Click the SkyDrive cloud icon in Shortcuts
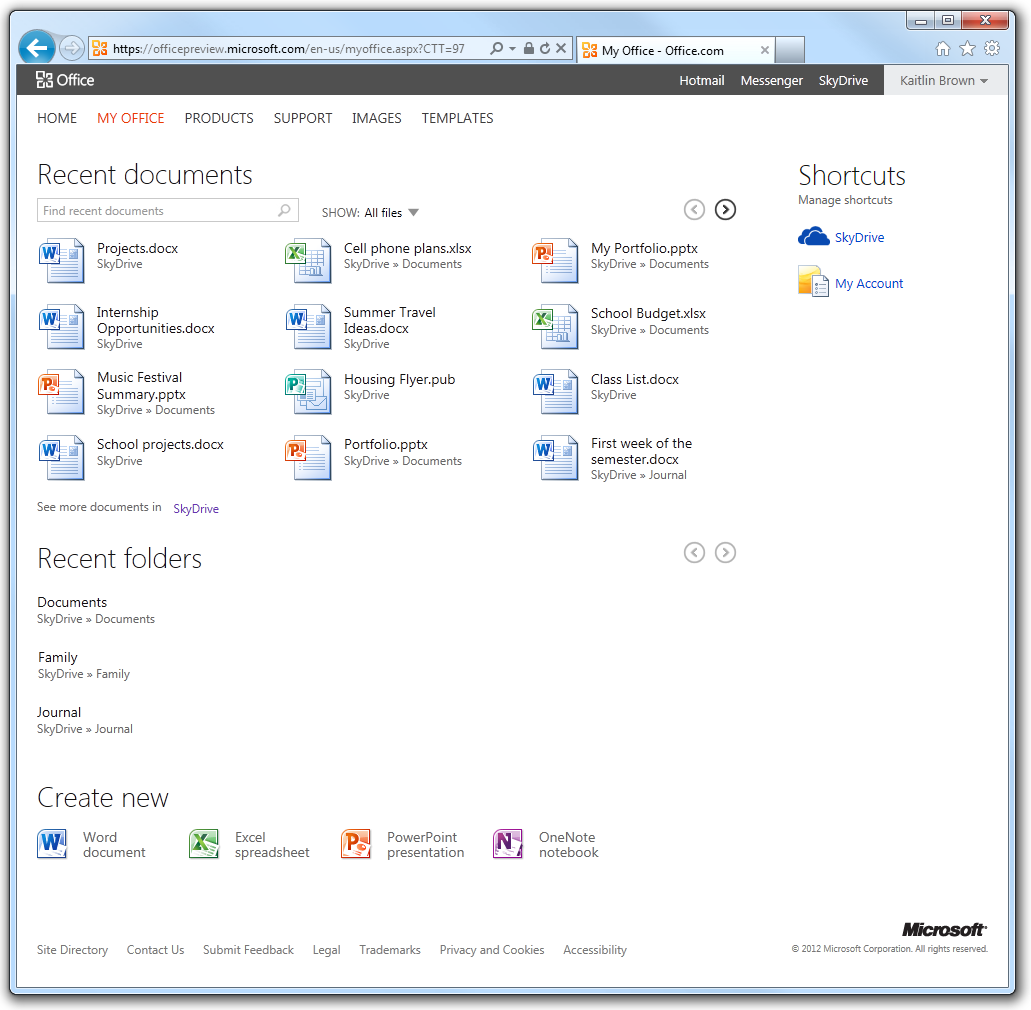This screenshot has height=1010, width=1031. pyautogui.click(x=814, y=237)
